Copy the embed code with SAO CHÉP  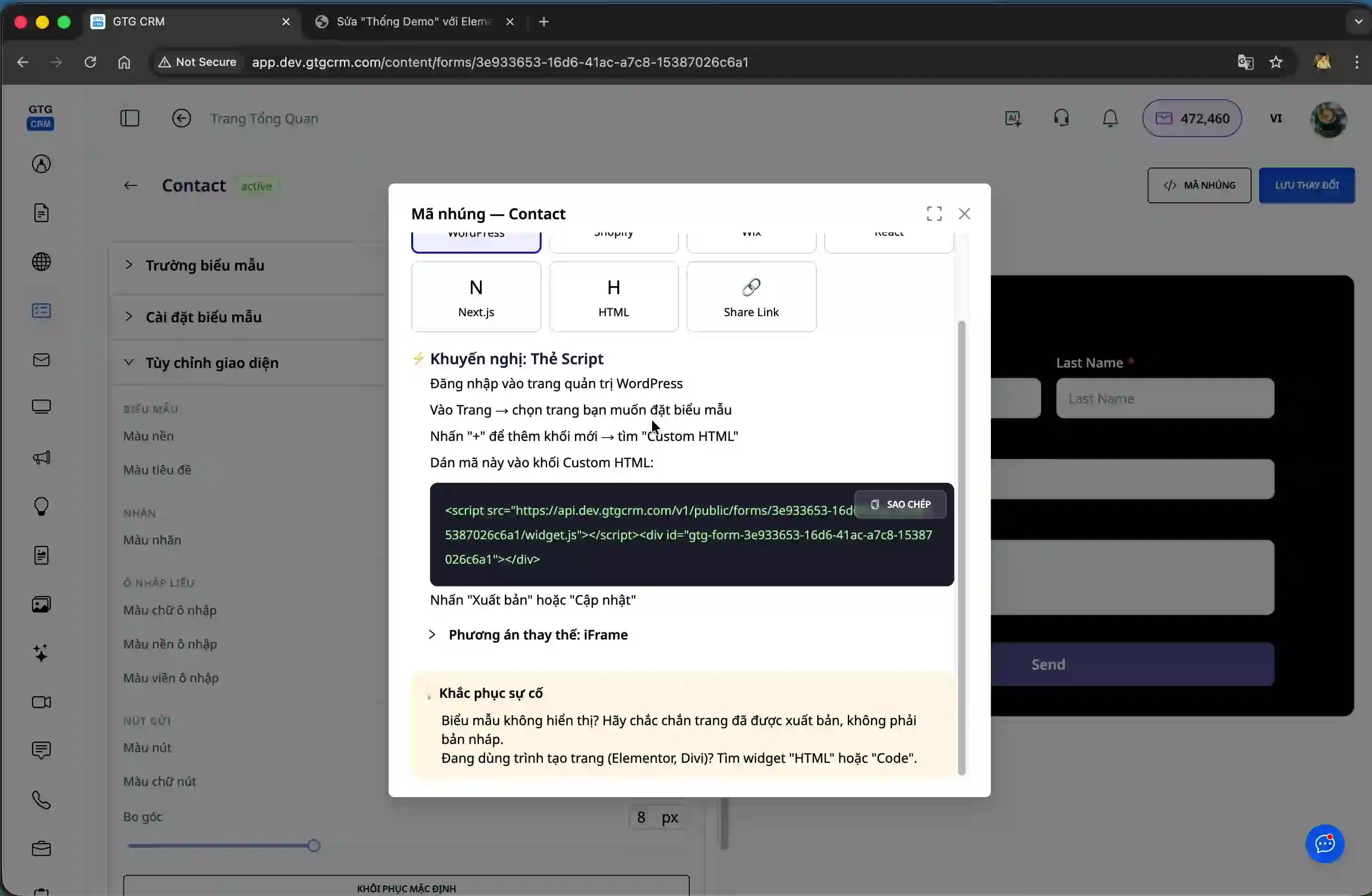(900, 504)
